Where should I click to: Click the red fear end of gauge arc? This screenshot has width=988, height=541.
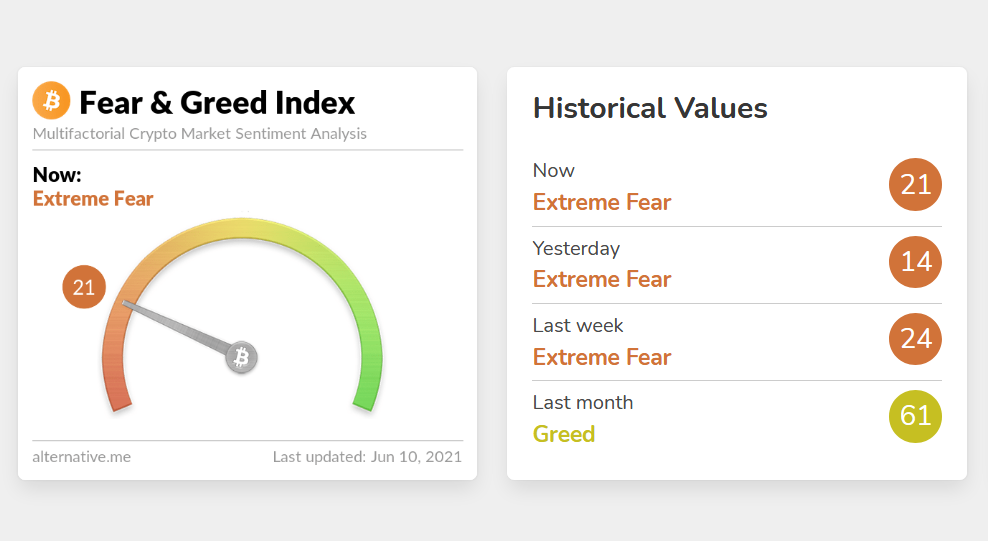116,385
